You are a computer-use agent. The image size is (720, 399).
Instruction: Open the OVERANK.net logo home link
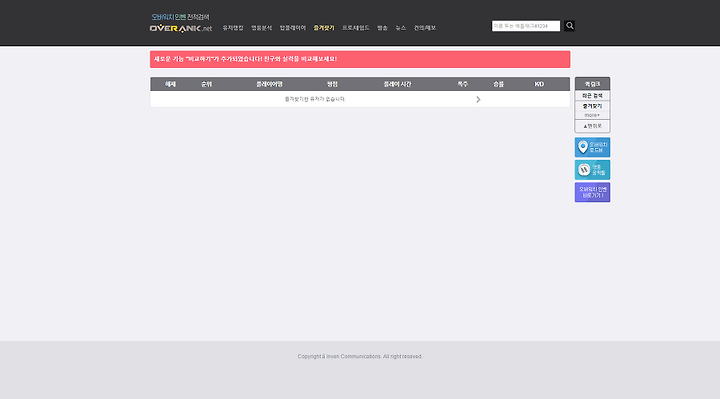click(x=181, y=28)
